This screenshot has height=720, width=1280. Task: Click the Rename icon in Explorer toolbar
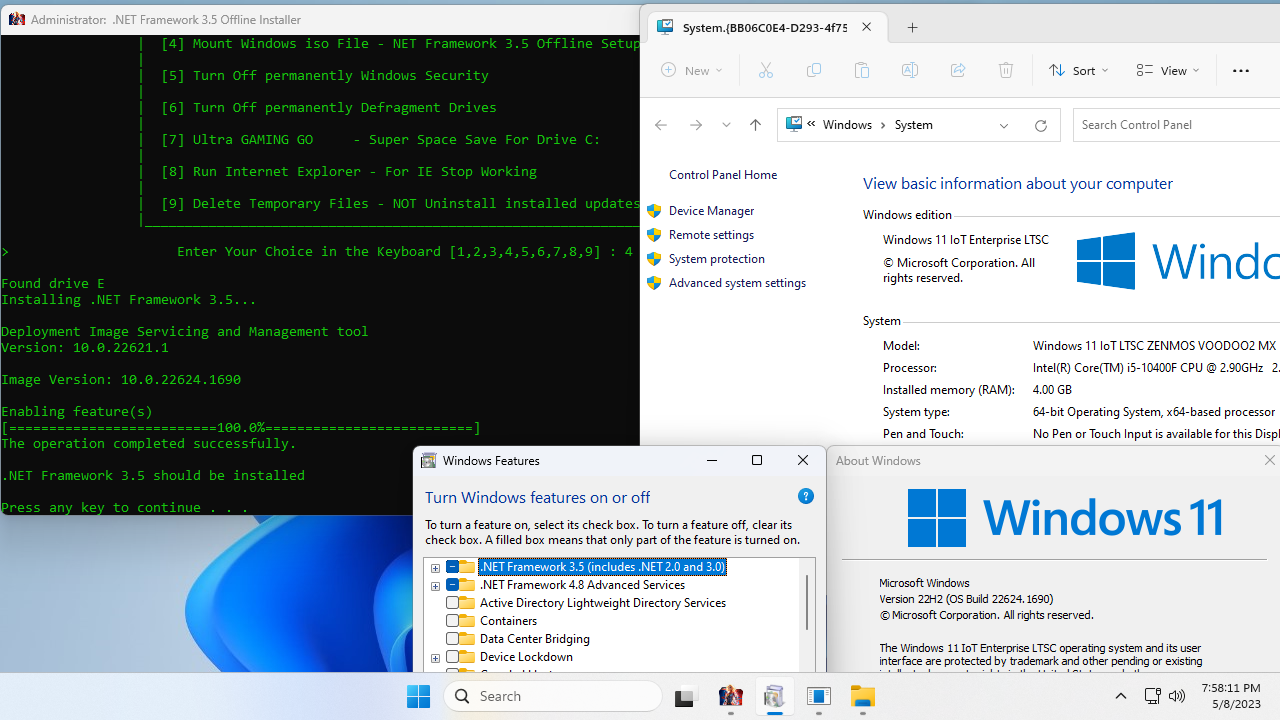(x=910, y=70)
